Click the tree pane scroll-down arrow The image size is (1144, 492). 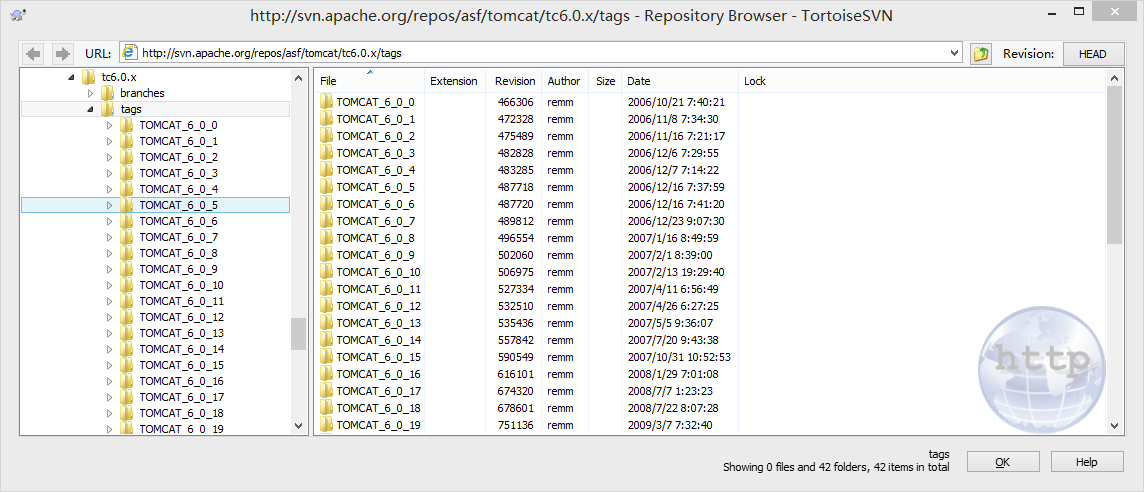[298, 426]
